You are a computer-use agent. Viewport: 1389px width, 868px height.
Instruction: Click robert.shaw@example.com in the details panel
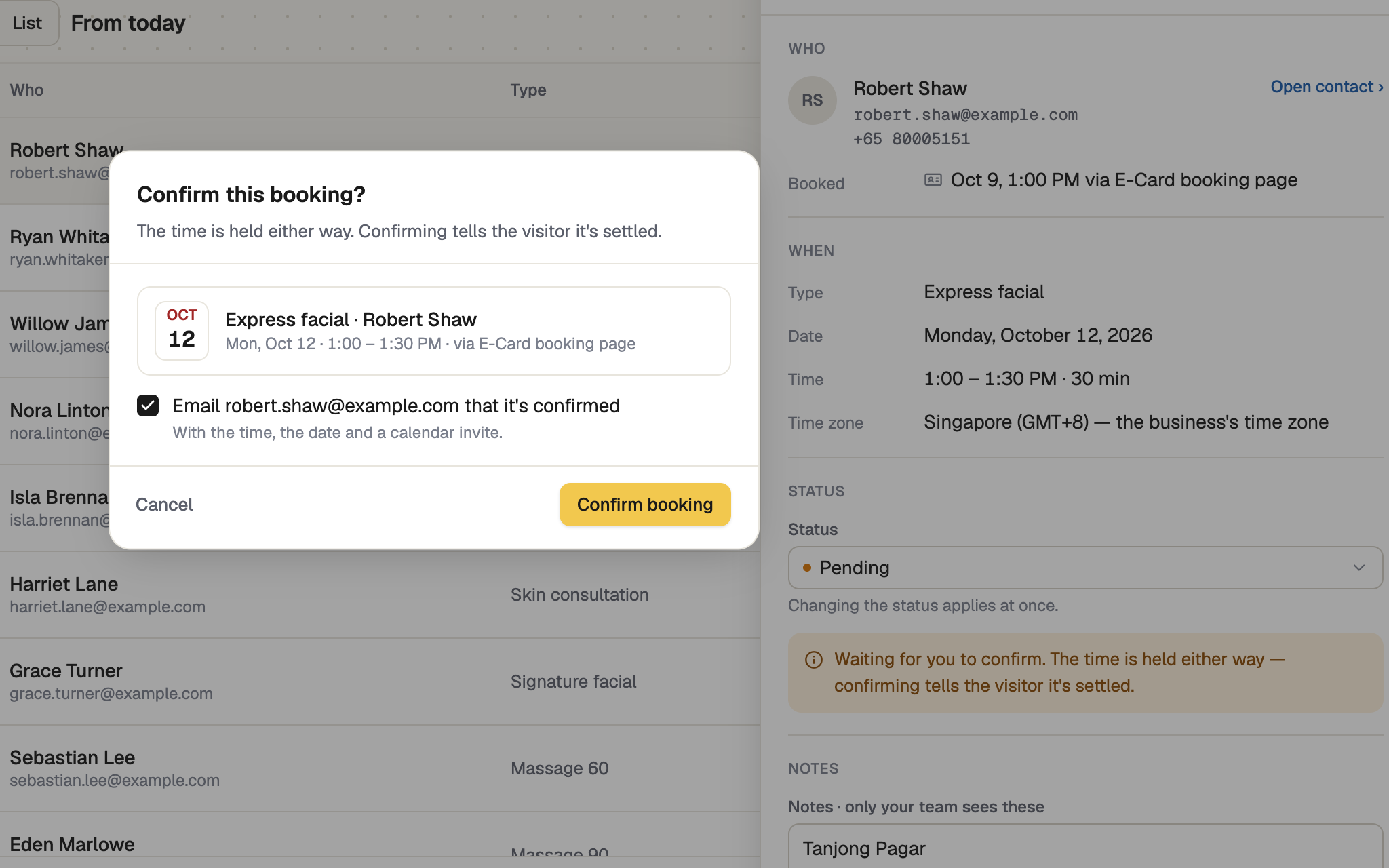click(x=965, y=115)
